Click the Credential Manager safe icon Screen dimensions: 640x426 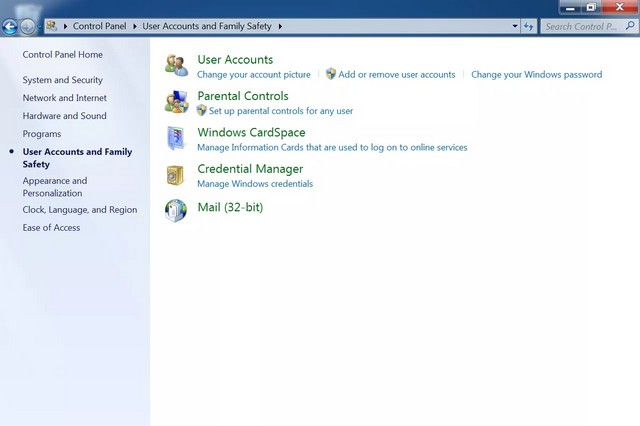pyautogui.click(x=176, y=175)
